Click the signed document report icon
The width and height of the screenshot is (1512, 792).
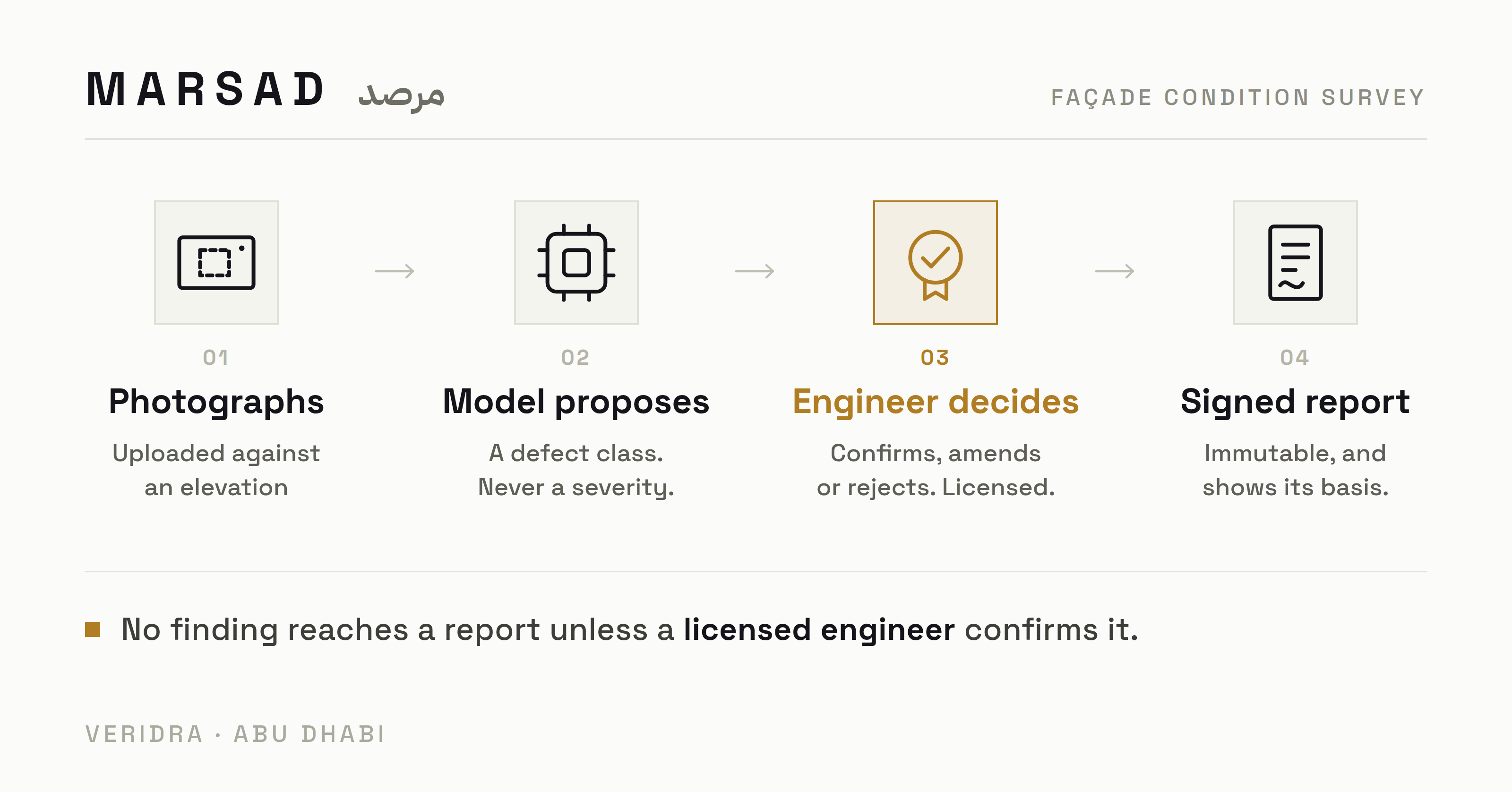click(1295, 262)
